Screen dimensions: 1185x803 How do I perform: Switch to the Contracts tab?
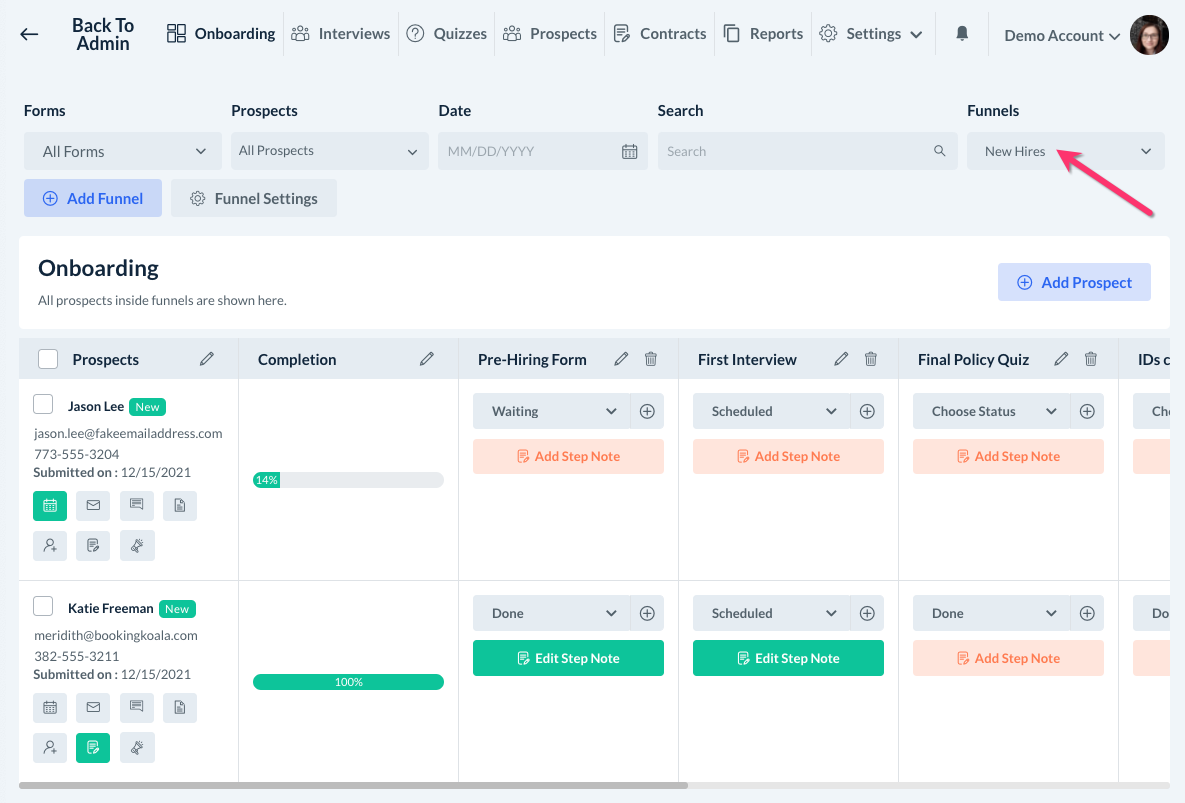click(x=660, y=34)
